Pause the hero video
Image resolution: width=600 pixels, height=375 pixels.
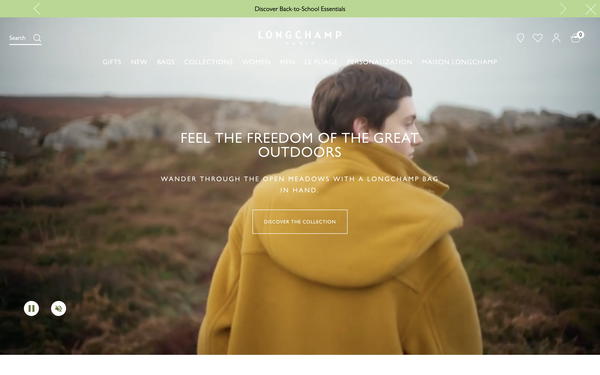pyautogui.click(x=31, y=308)
